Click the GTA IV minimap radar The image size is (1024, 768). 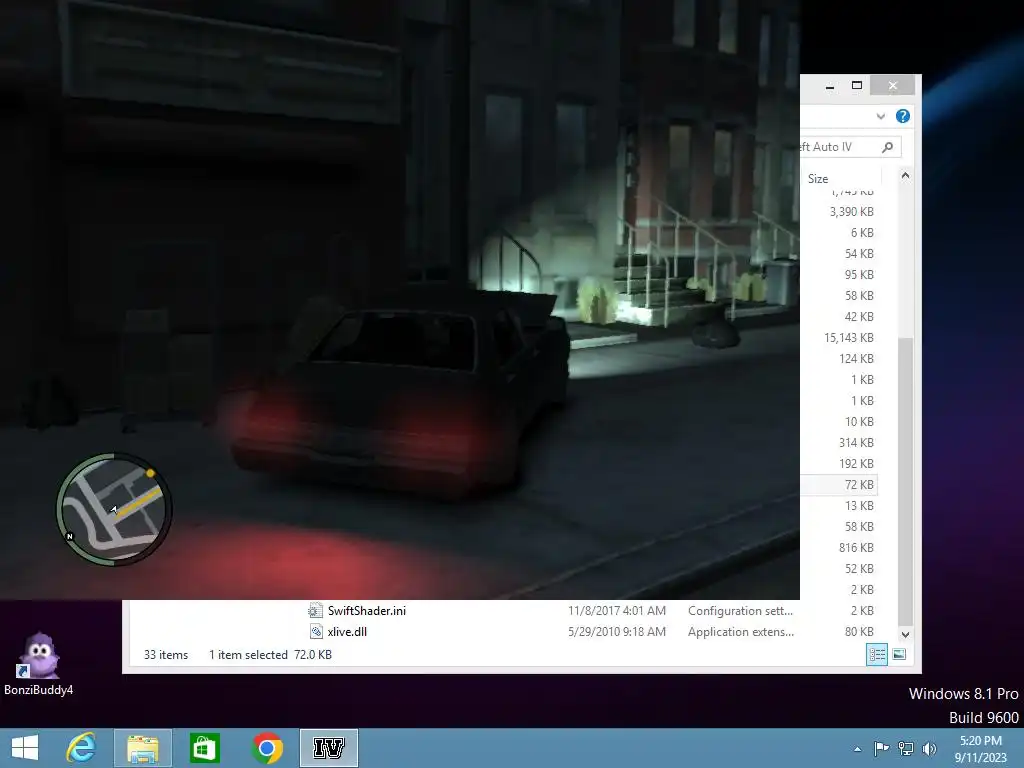tap(114, 509)
